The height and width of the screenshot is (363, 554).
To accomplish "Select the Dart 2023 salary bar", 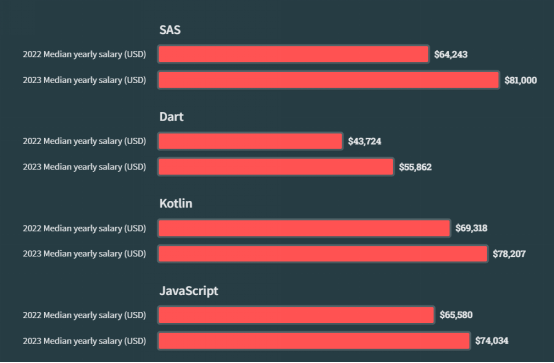I will click(x=276, y=167).
